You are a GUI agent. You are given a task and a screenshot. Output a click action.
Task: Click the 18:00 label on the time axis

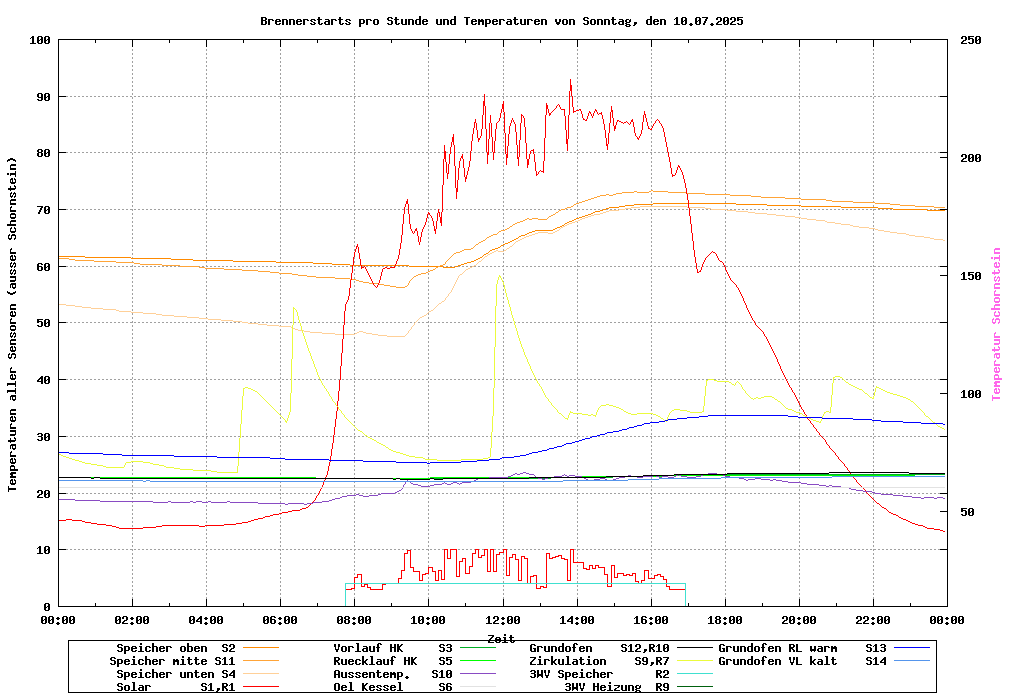tap(724, 620)
